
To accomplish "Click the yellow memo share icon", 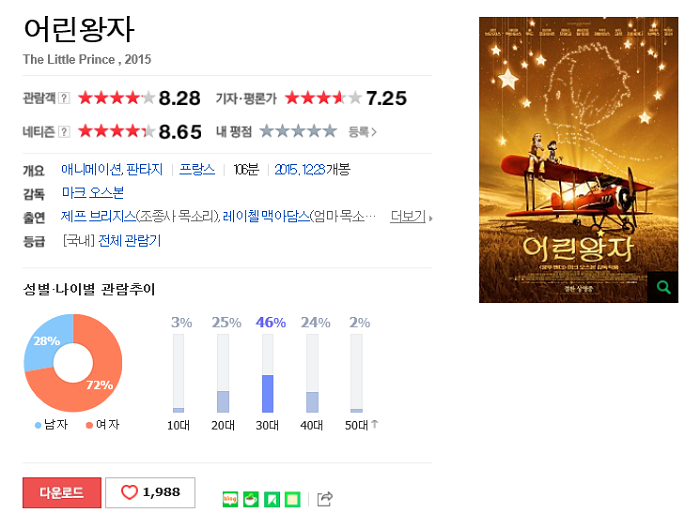I will point(292,499).
